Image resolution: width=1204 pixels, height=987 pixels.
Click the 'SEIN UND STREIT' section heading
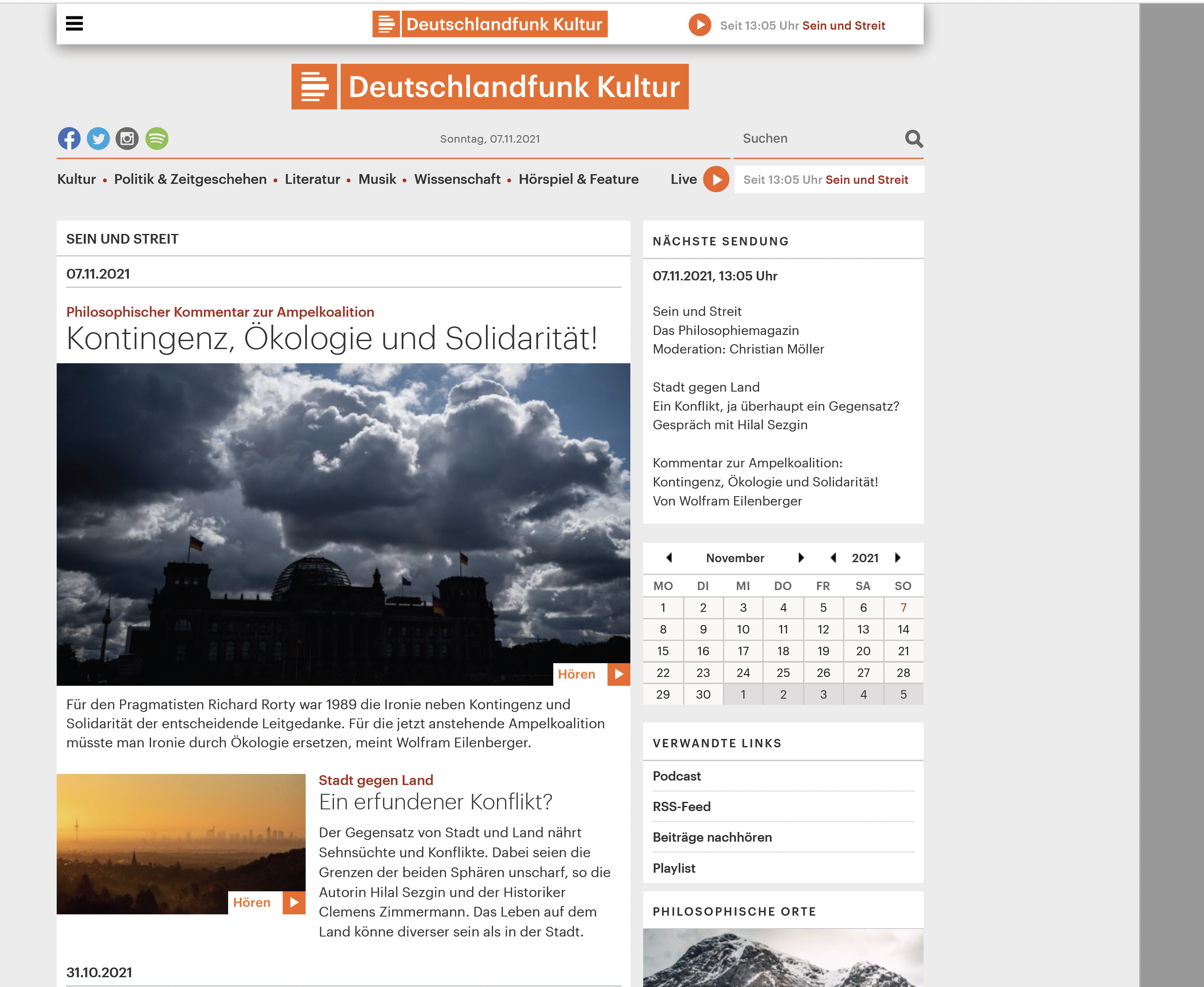tap(122, 239)
